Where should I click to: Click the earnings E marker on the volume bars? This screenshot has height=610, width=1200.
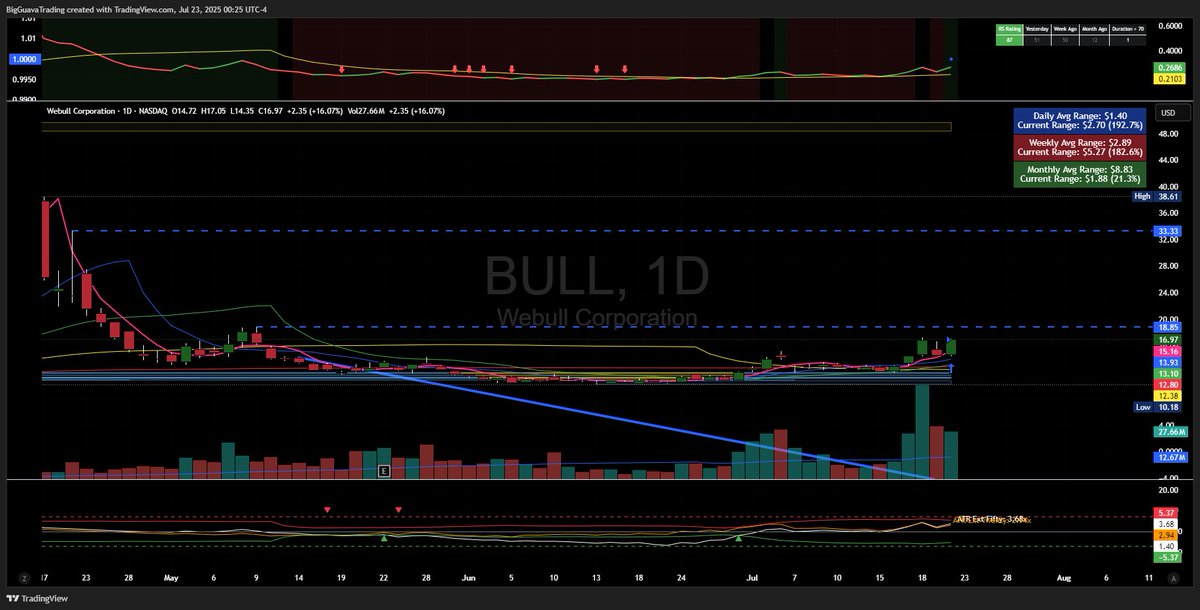tap(383, 469)
